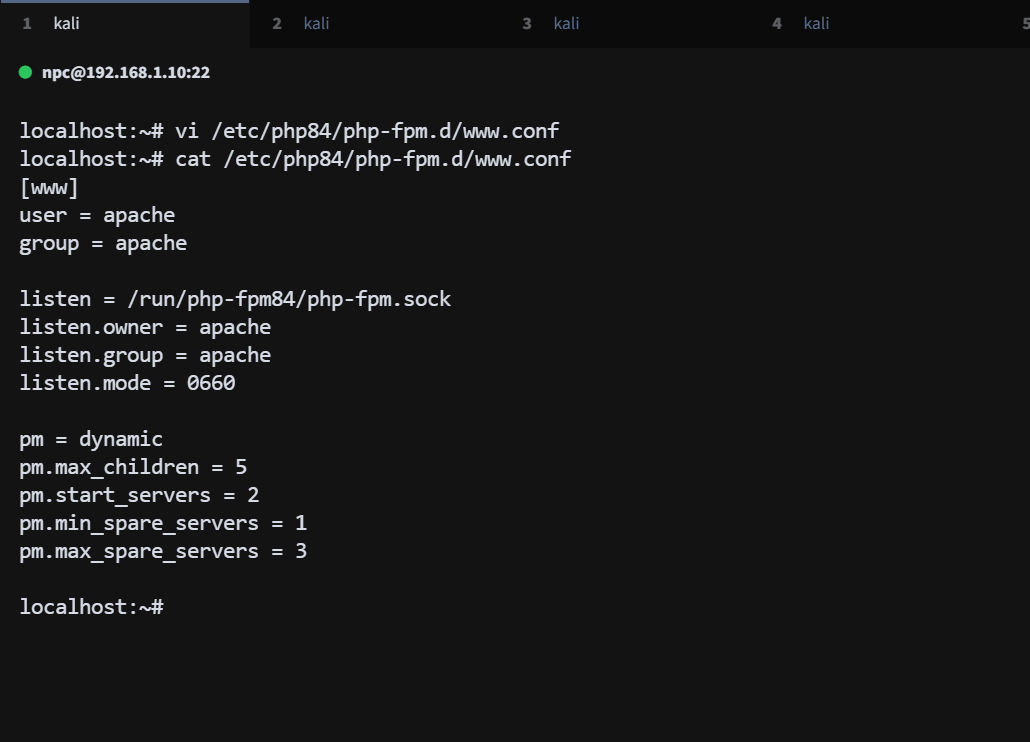Viewport: 1030px width, 742px height.
Task: Click the vi www.conf command line
Action: [289, 131]
